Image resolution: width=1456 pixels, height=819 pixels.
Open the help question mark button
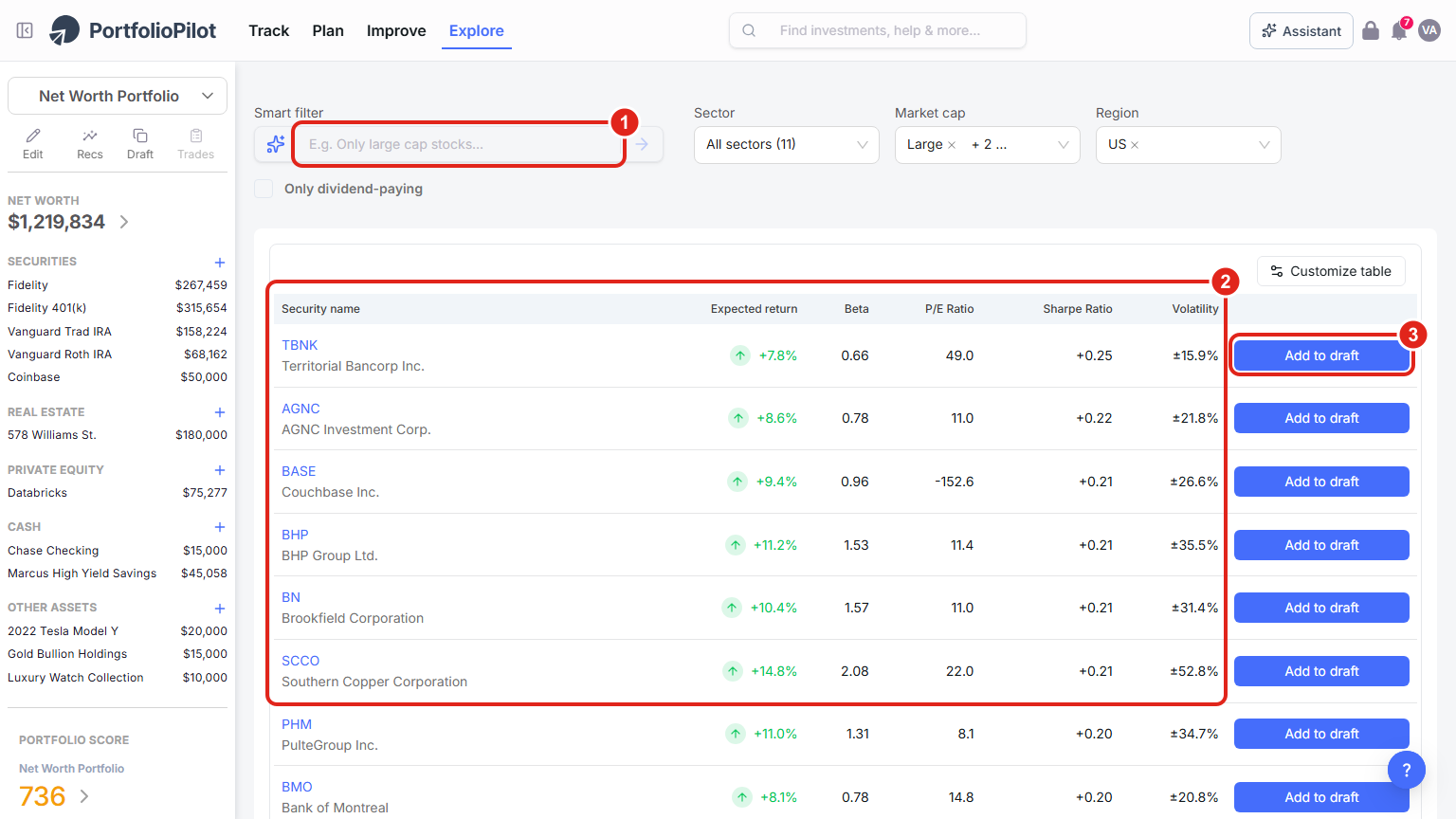pos(1407,770)
